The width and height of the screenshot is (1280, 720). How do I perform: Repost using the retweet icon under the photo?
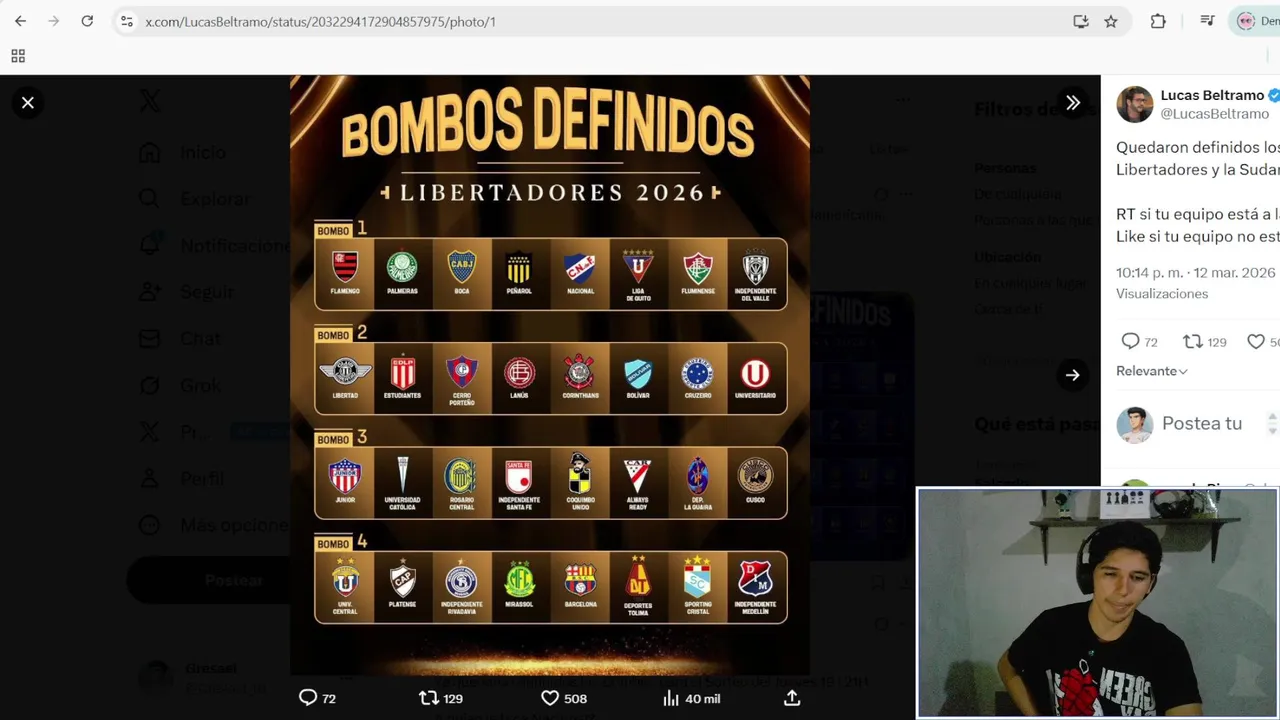(x=428, y=698)
